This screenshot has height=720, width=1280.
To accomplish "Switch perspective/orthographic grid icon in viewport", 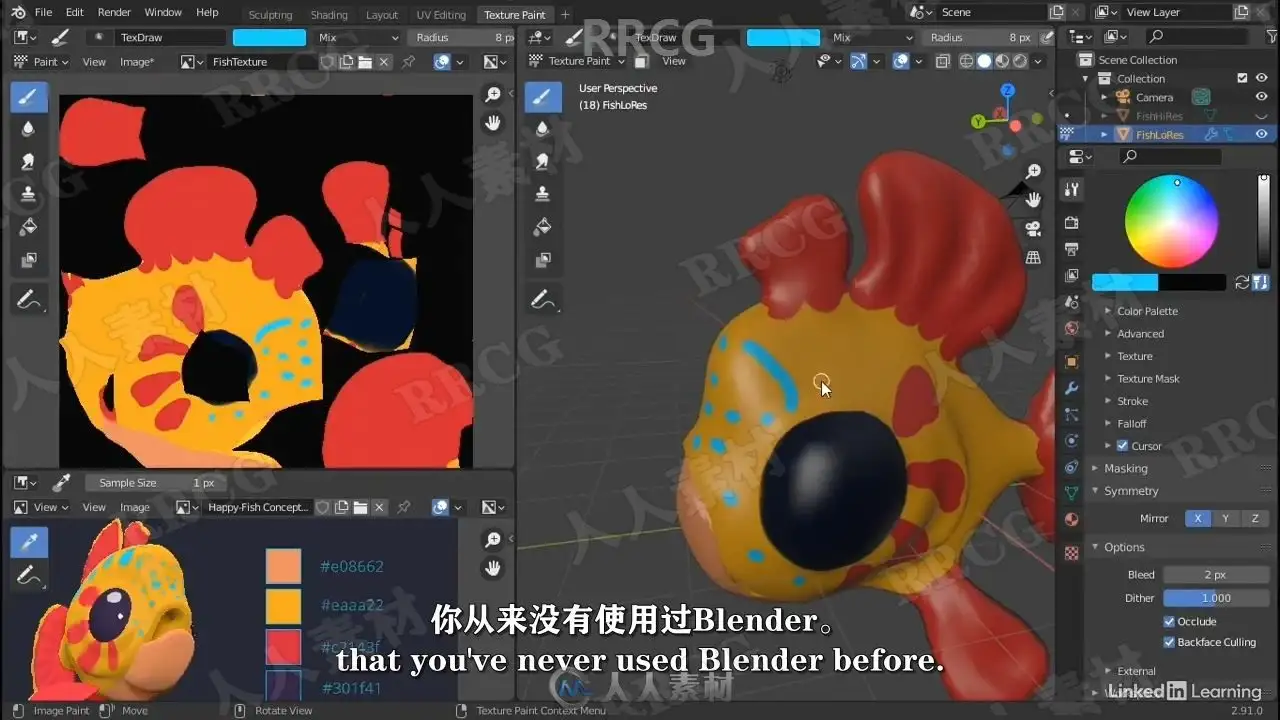I will 1033,257.
